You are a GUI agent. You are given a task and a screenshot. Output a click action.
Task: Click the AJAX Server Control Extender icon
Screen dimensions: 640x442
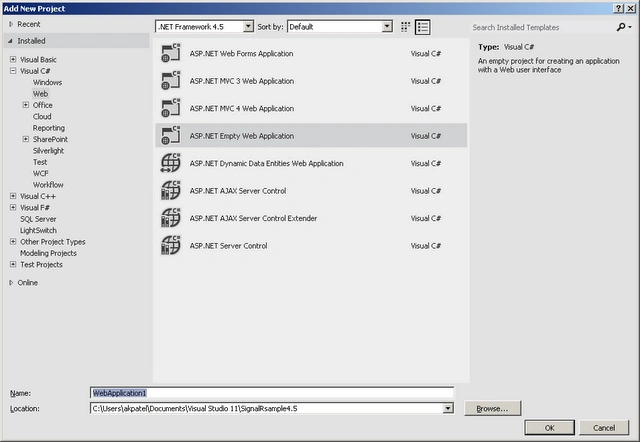point(171,218)
